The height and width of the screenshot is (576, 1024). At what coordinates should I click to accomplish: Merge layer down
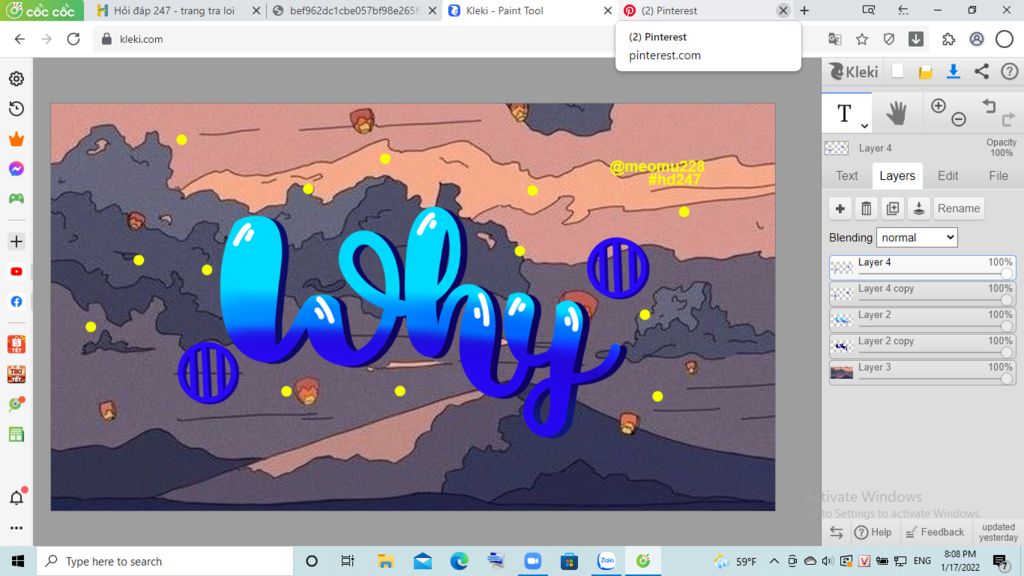(x=918, y=208)
